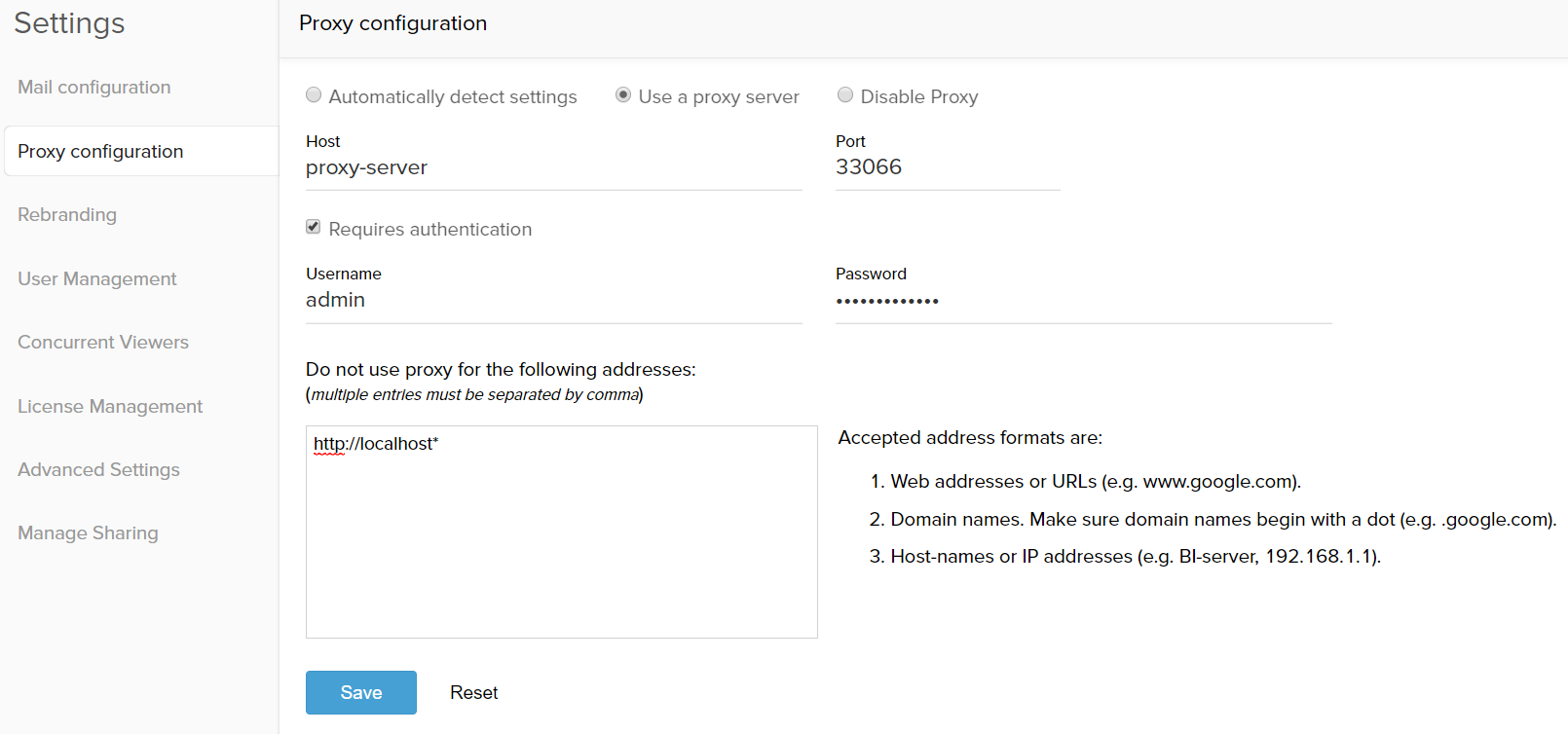
Task: Open Advanced Settings
Action: [x=98, y=470]
